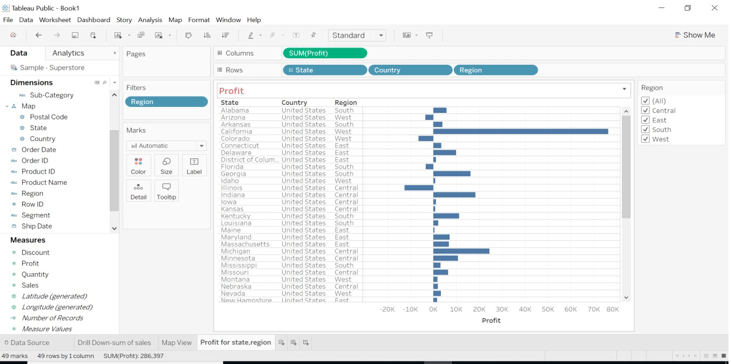Click the Presentation mode icon
This screenshot has width=731, height=364.
point(429,35)
